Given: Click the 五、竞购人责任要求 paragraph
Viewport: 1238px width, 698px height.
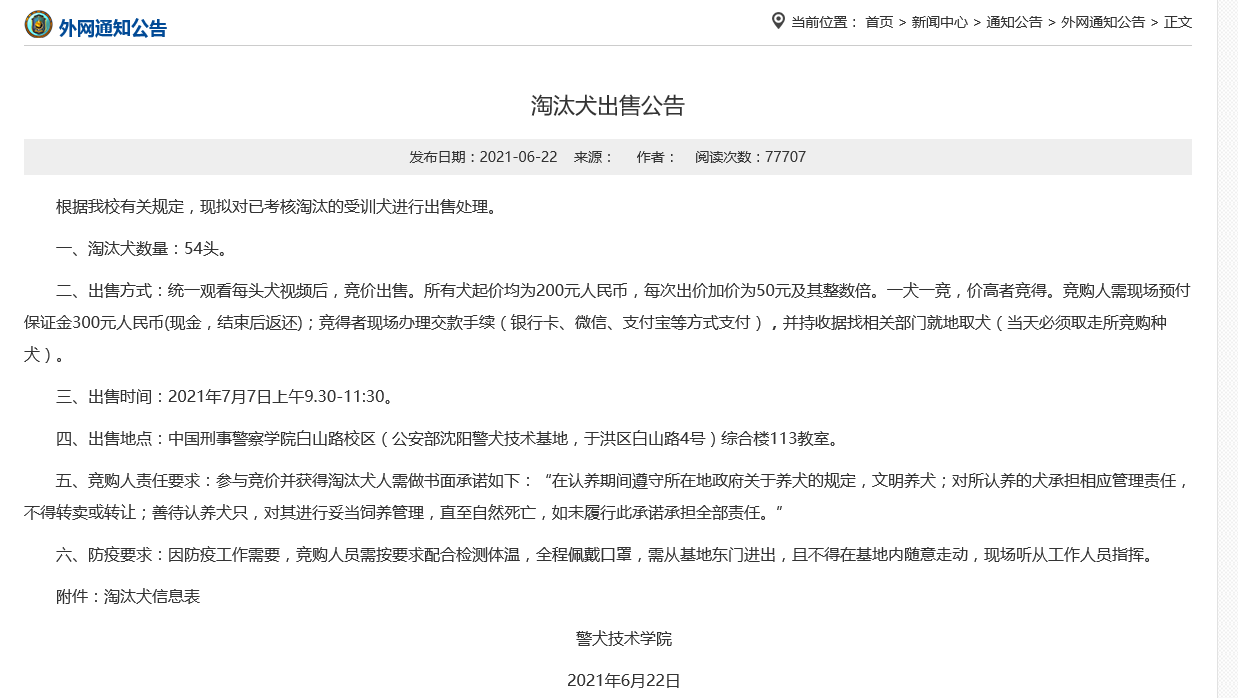Looking at the screenshot, I should pyautogui.click(x=608, y=496).
